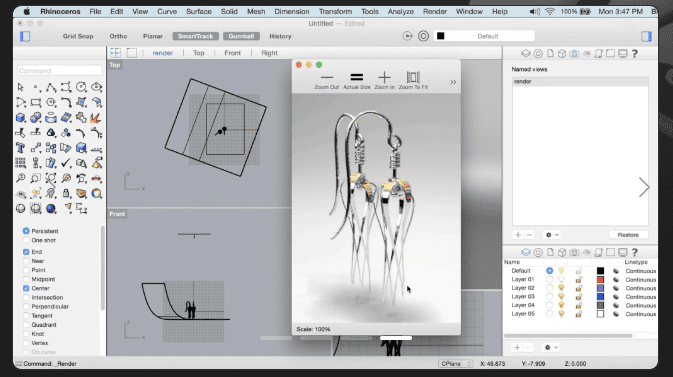Select the Polygon tool
This screenshot has height=377, width=673.
51,102
